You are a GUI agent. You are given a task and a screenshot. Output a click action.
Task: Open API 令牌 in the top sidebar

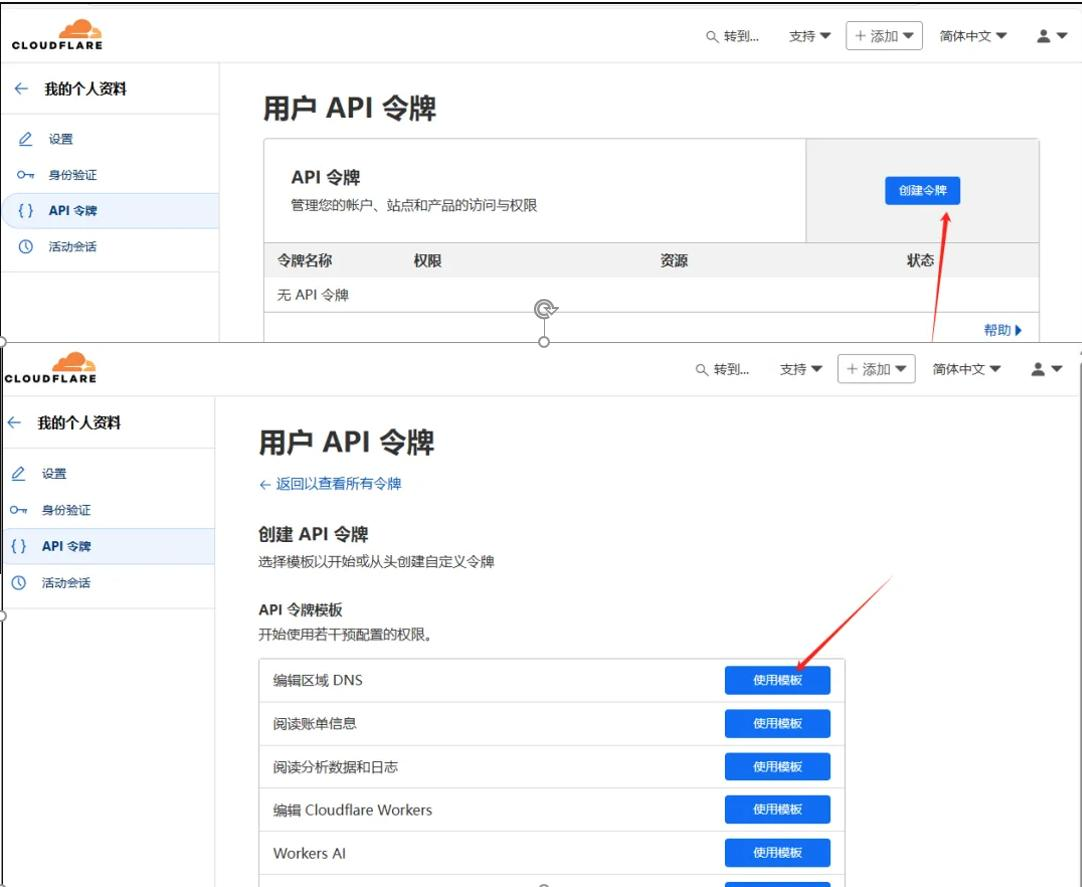tap(110, 211)
